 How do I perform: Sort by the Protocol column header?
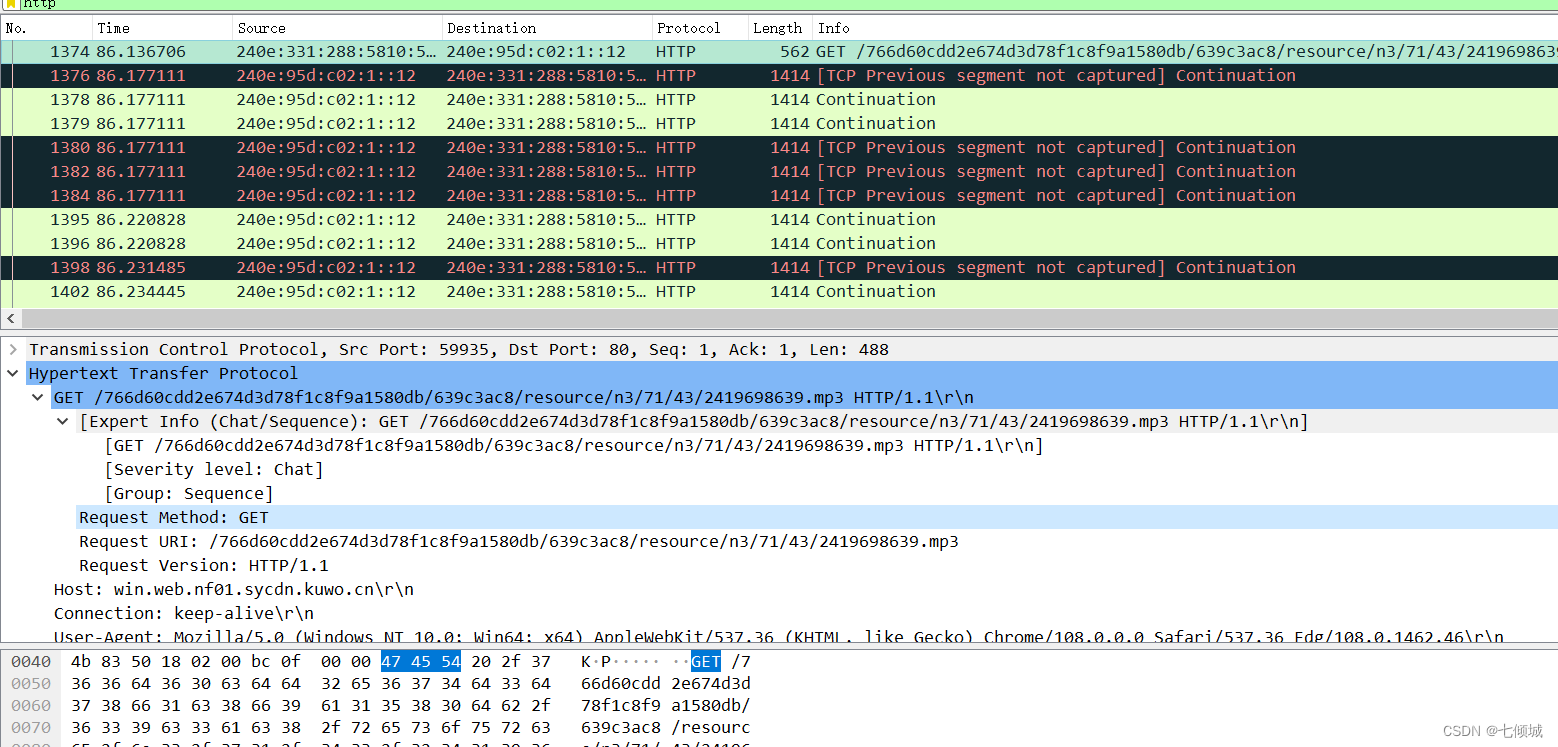click(x=698, y=28)
